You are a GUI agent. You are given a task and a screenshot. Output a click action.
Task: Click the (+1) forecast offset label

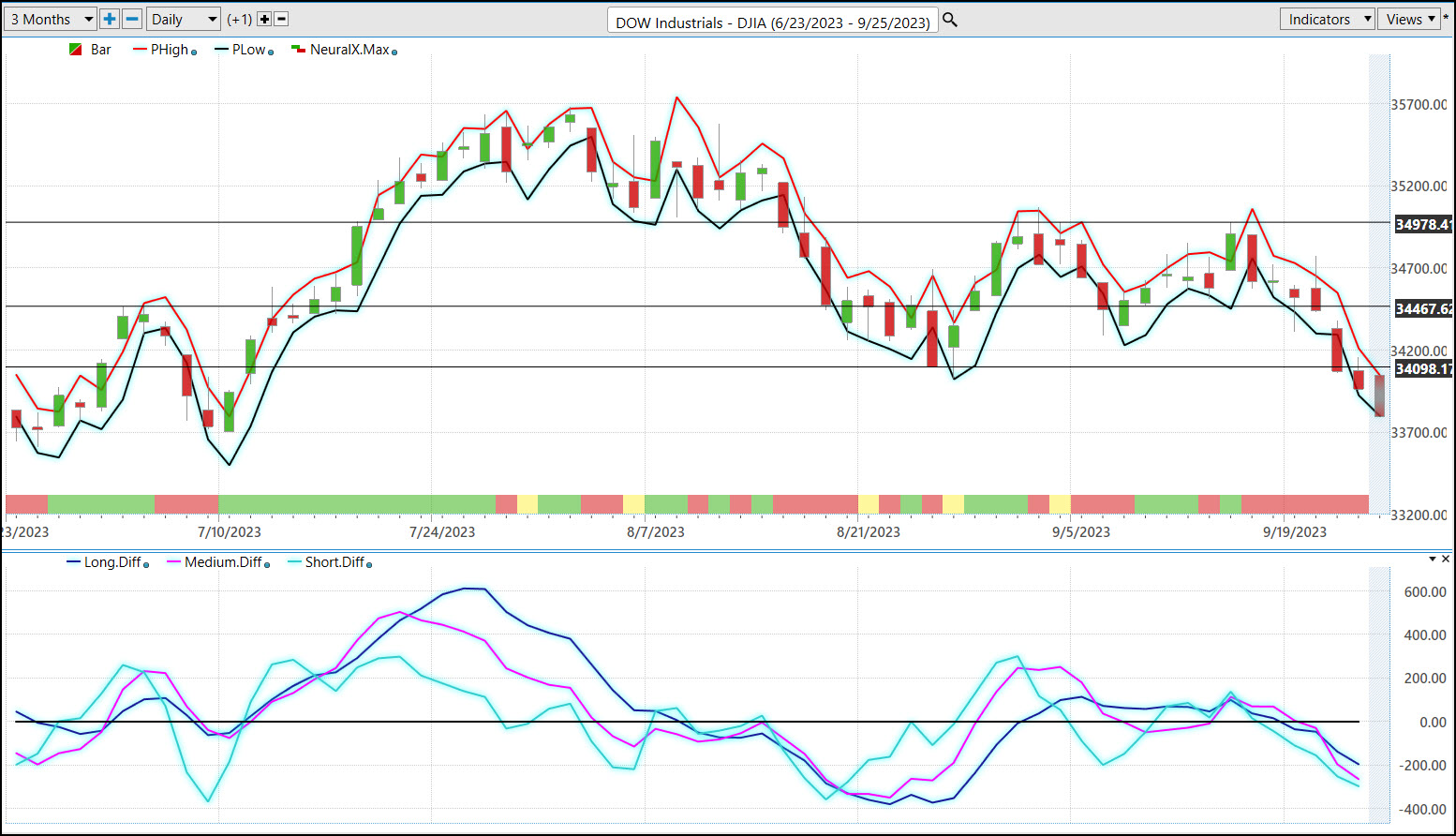tap(240, 19)
